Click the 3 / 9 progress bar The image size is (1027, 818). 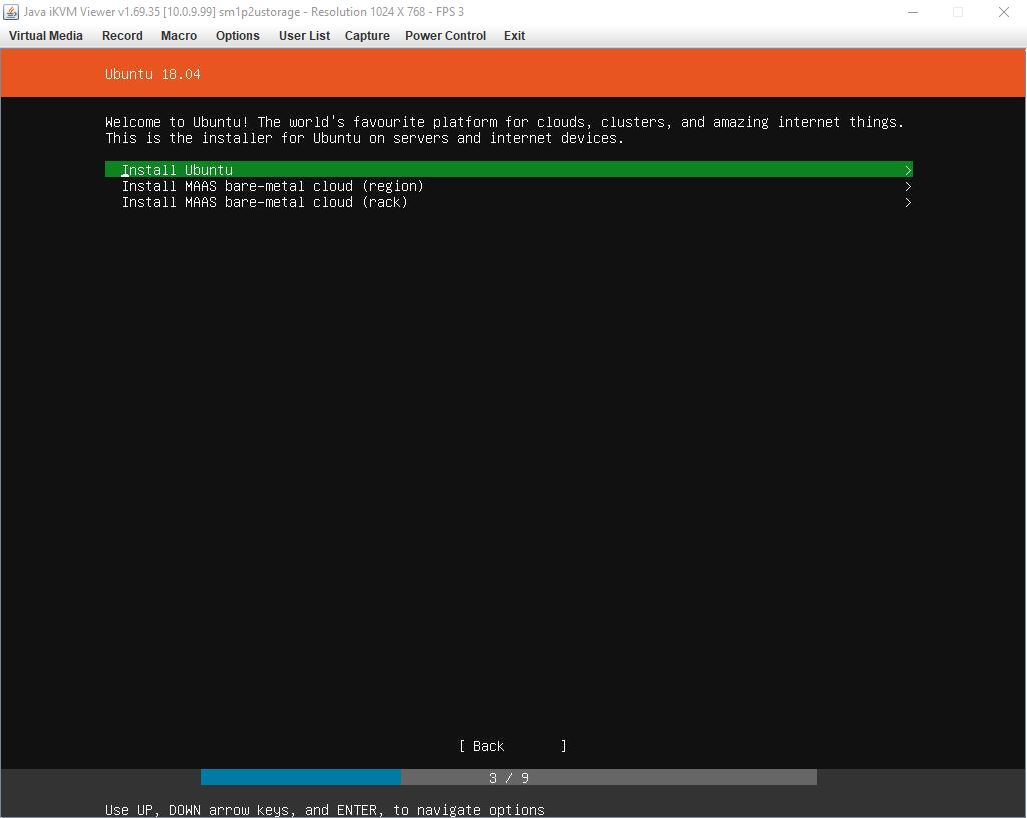(508, 777)
